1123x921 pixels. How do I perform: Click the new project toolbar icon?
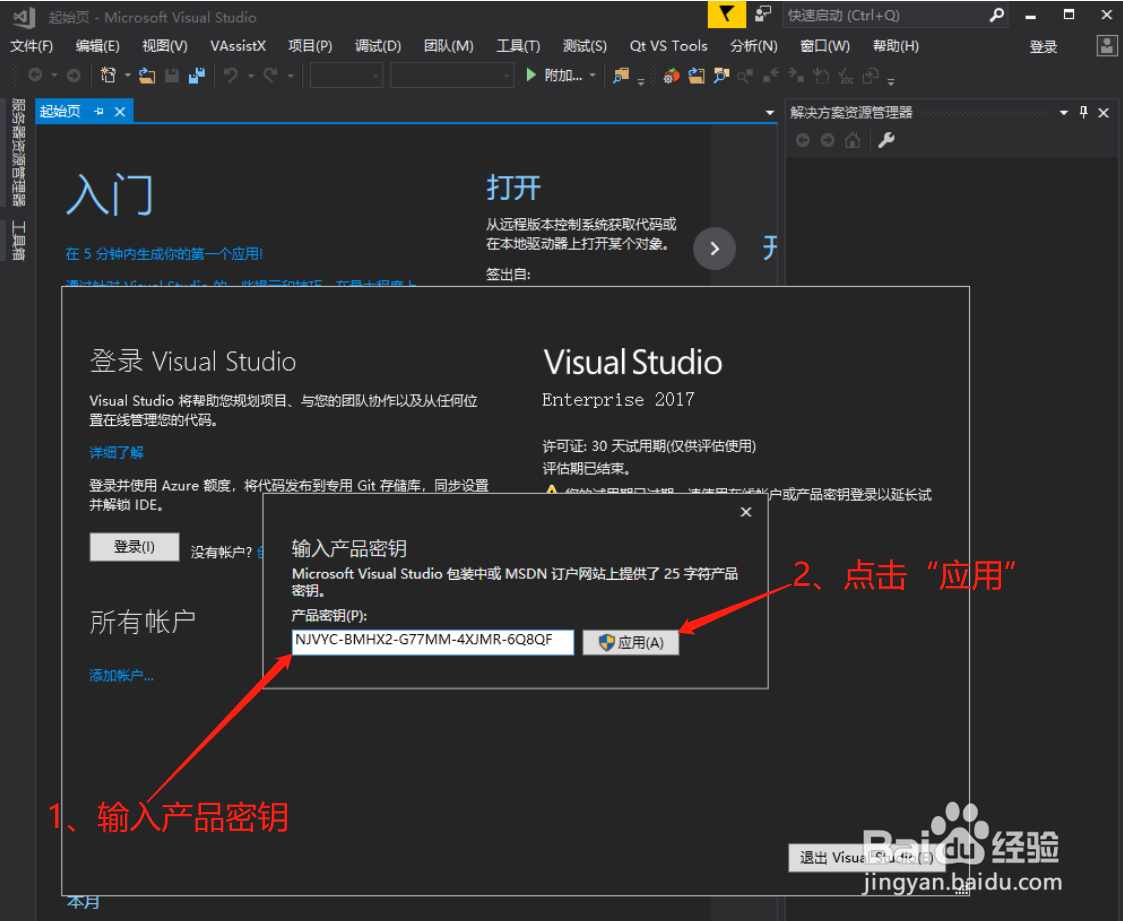pos(108,74)
